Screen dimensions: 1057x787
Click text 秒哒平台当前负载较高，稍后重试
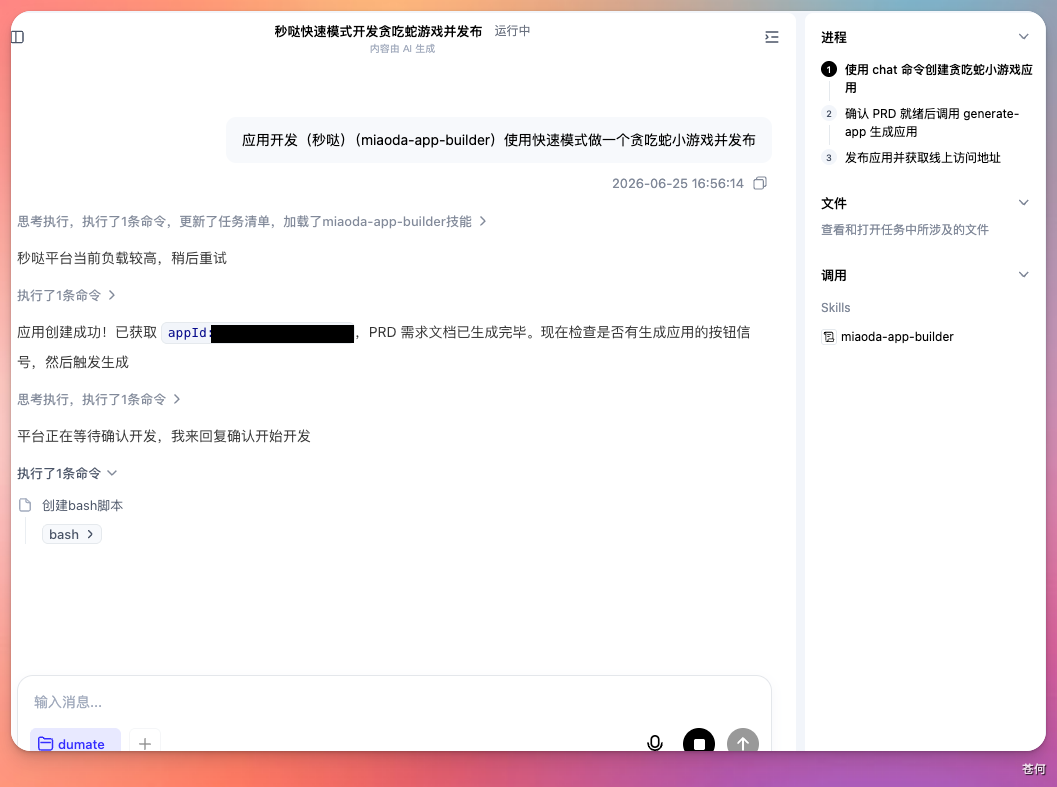122,258
